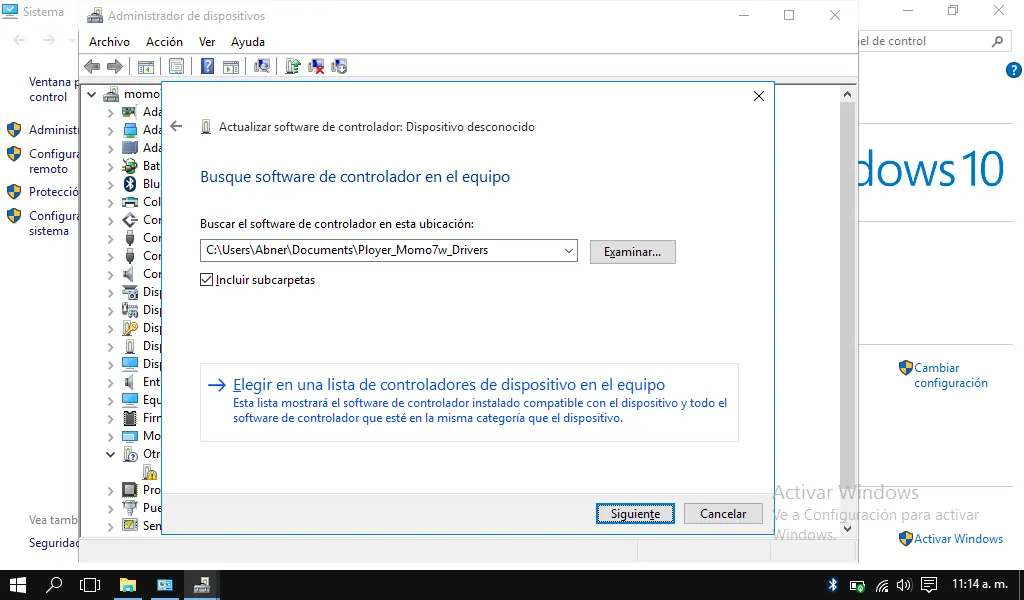This screenshot has height=600, width=1024.
Task: Toggle the show/hide console tree toolbar icon
Action: coord(146,67)
